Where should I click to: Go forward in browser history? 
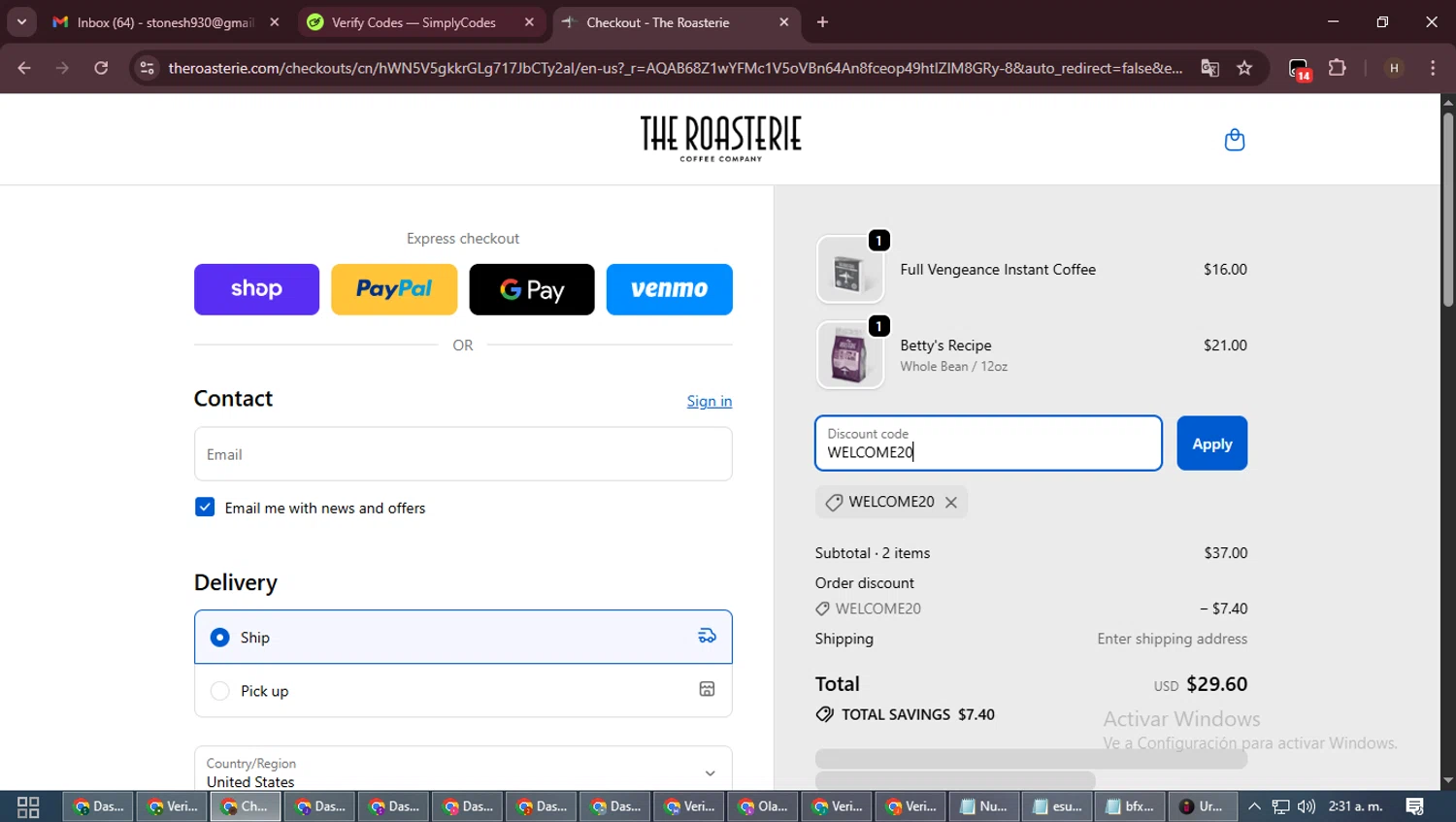click(62, 68)
